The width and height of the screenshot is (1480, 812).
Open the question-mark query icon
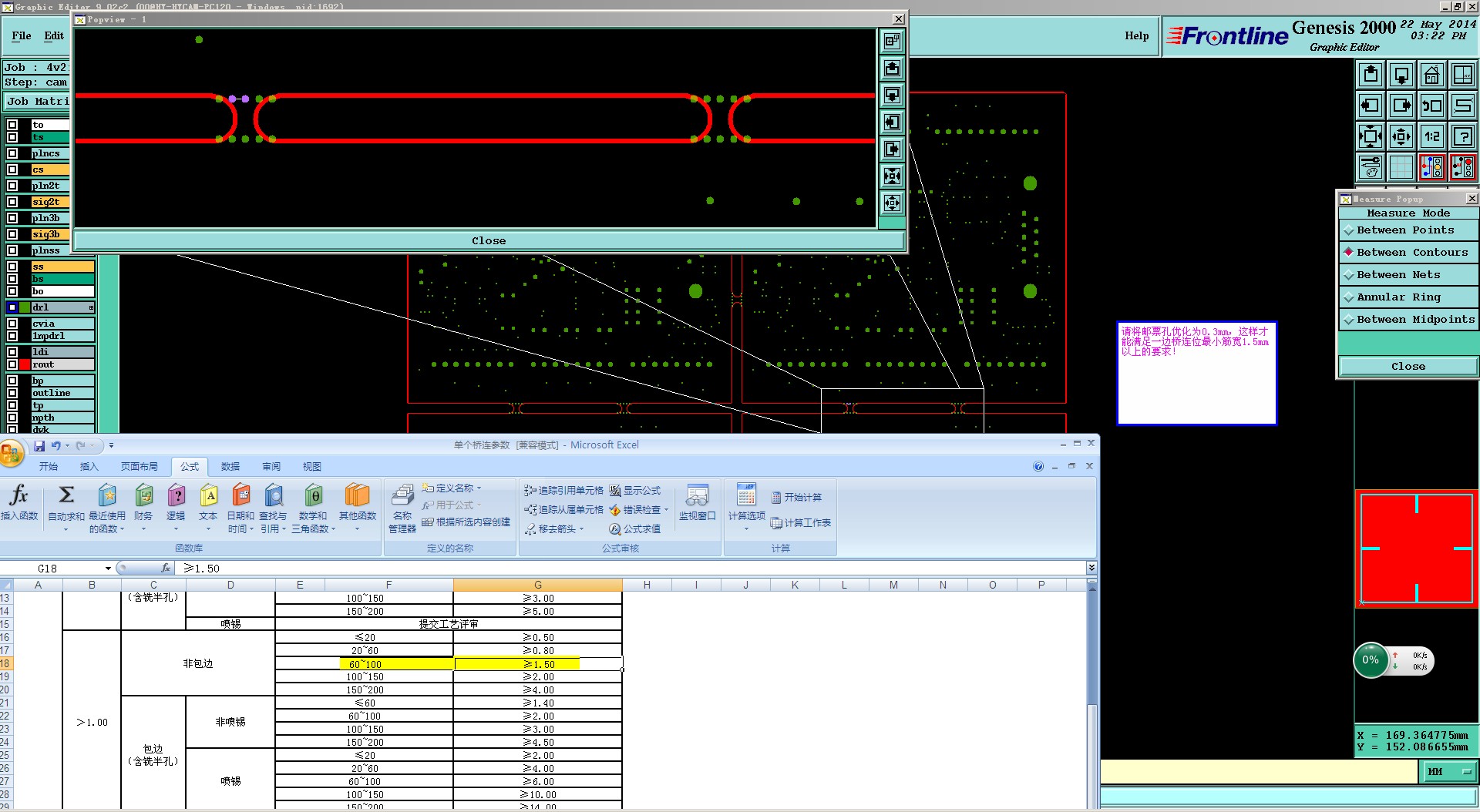coord(1462,136)
